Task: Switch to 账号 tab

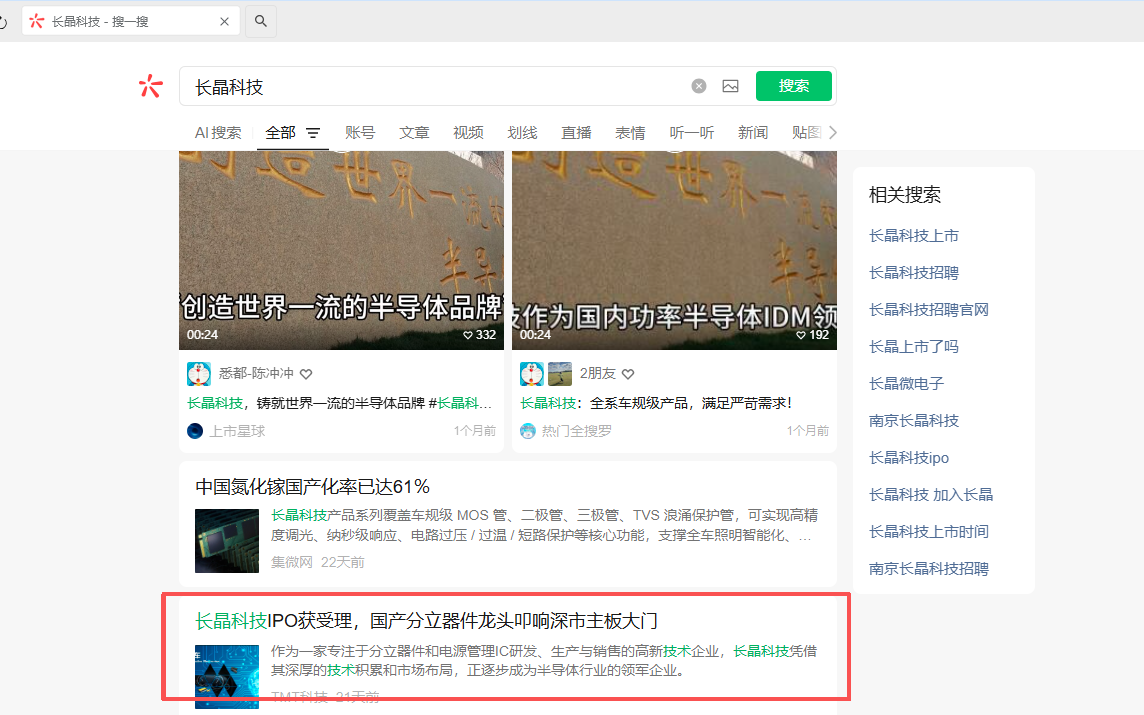Action: pyautogui.click(x=360, y=133)
